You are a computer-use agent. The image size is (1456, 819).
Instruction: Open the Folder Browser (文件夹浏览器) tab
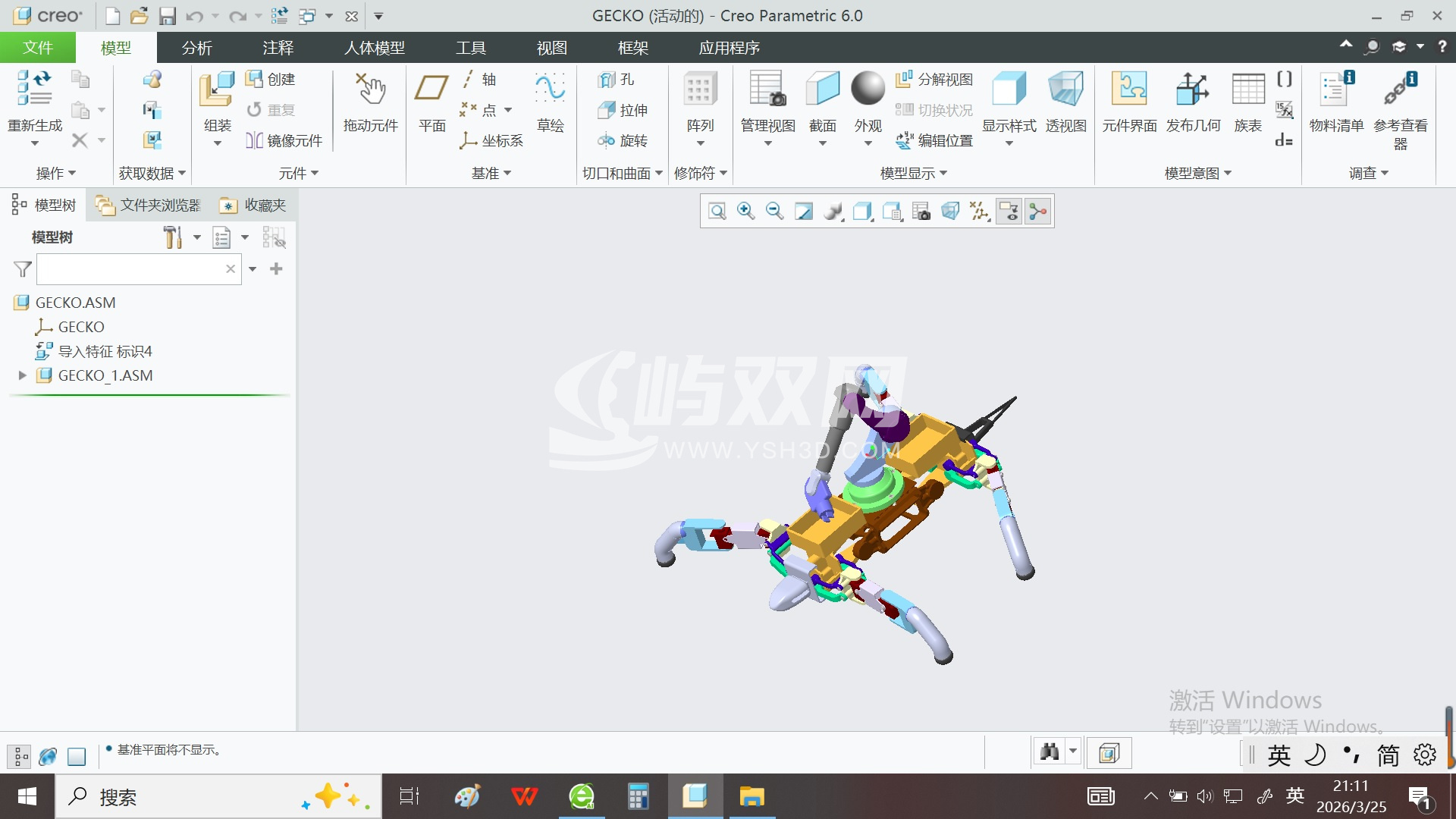(x=149, y=206)
